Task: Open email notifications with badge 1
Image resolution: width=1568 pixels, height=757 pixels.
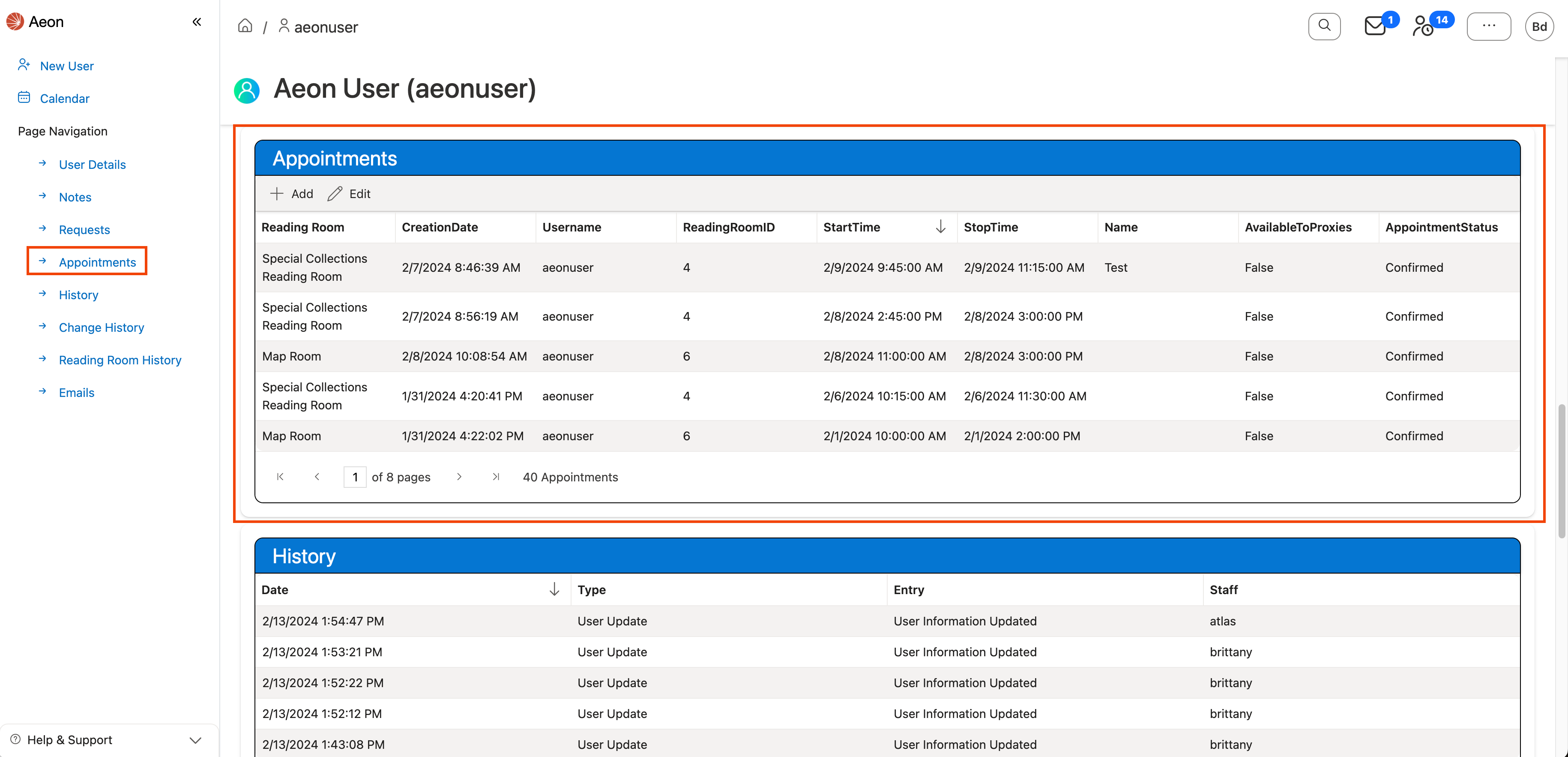Action: click(1374, 26)
